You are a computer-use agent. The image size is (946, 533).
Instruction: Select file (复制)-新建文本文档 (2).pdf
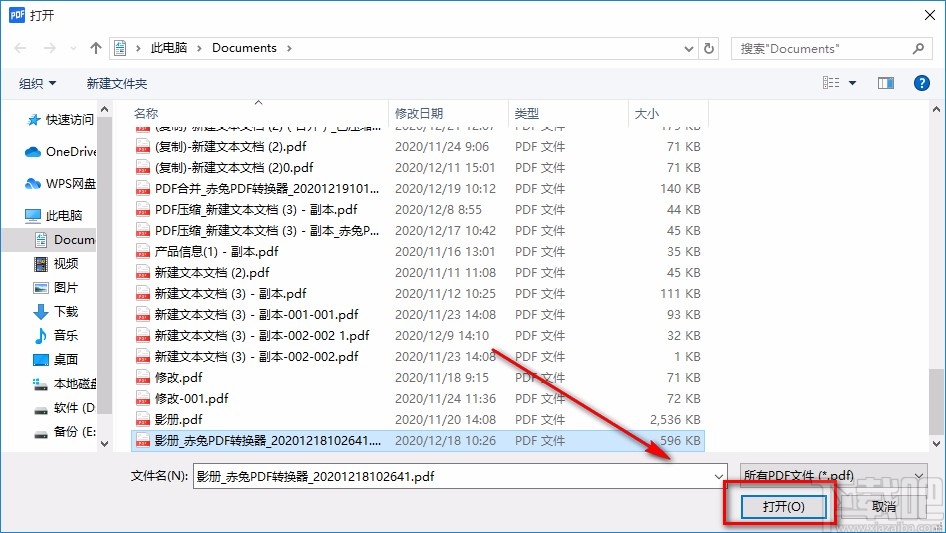pyautogui.click(x=417, y=146)
